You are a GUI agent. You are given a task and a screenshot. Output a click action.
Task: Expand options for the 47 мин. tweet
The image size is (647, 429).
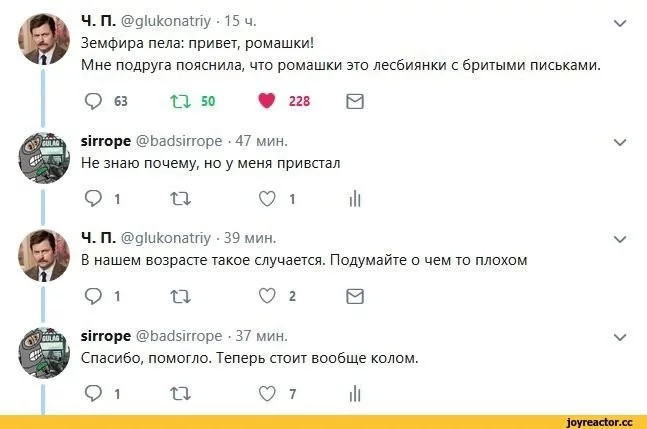[619, 141]
